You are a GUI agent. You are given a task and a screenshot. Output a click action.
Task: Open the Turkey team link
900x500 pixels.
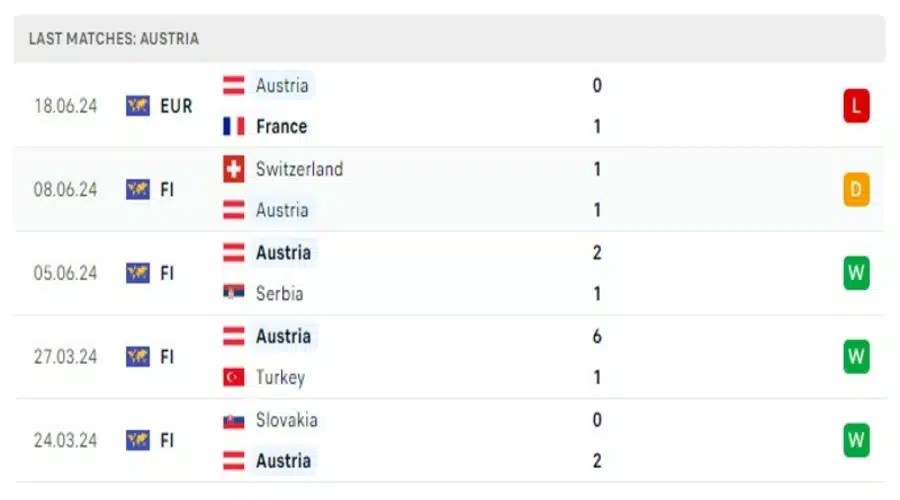tap(280, 377)
